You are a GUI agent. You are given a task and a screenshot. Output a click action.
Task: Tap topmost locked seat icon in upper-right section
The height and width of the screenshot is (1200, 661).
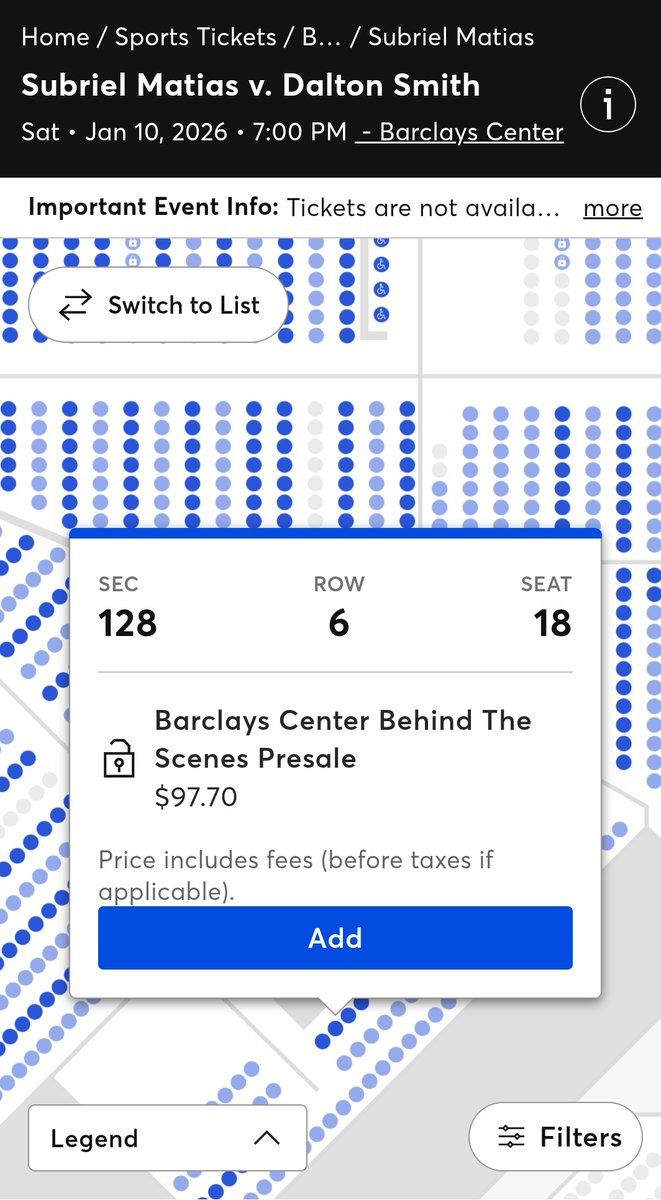pos(562,244)
